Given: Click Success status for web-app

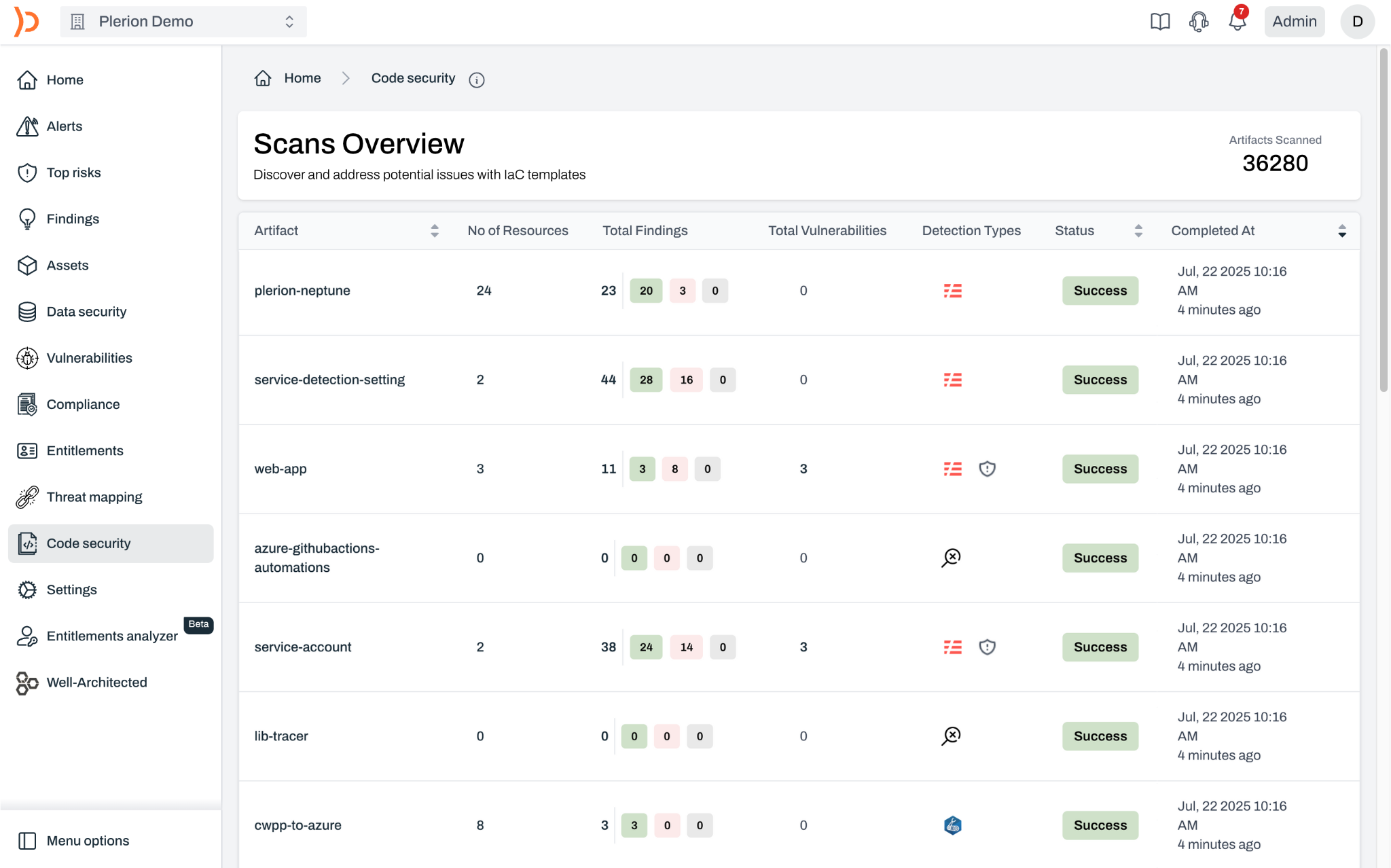Looking at the screenshot, I should (x=1100, y=469).
